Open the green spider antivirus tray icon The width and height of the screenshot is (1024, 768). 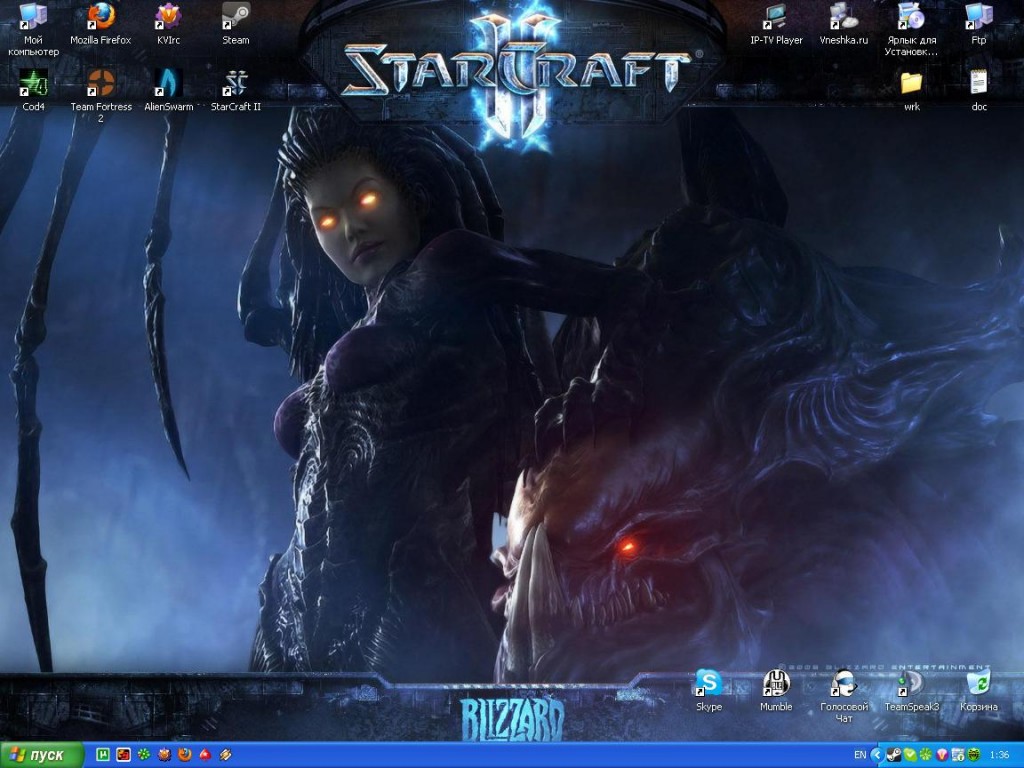pyautogui.click(x=973, y=756)
